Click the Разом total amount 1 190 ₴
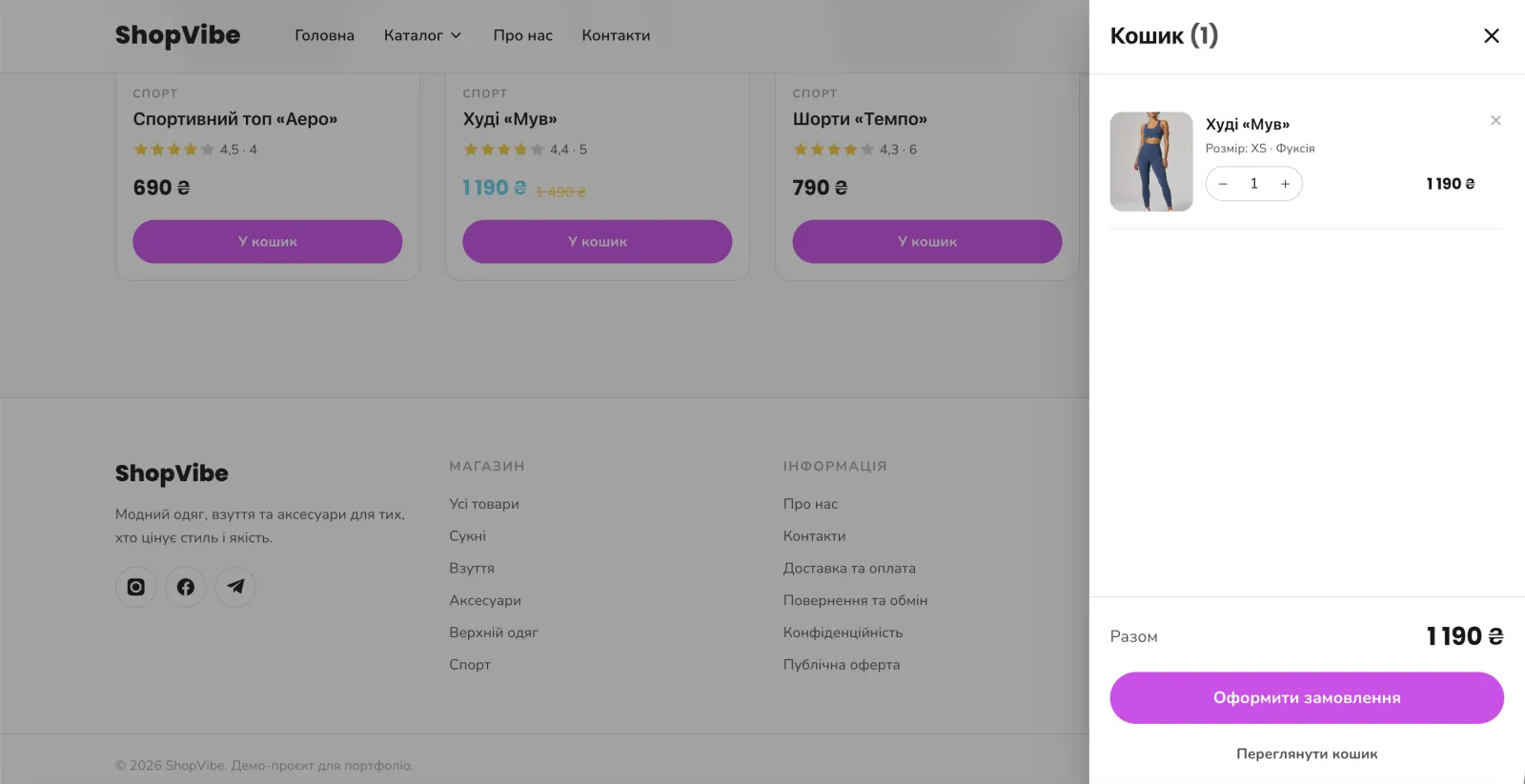 pyautogui.click(x=1465, y=636)
